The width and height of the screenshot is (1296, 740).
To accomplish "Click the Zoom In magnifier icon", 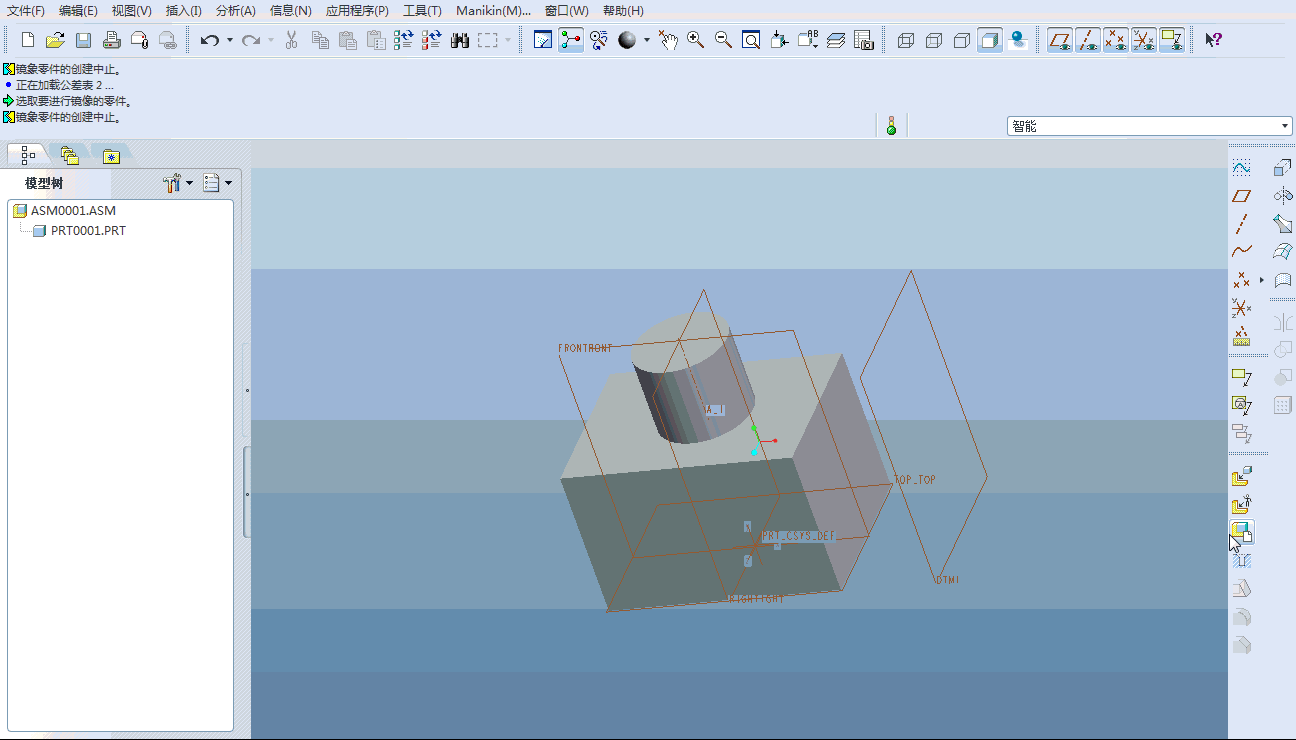I will [x=696, y=40].
